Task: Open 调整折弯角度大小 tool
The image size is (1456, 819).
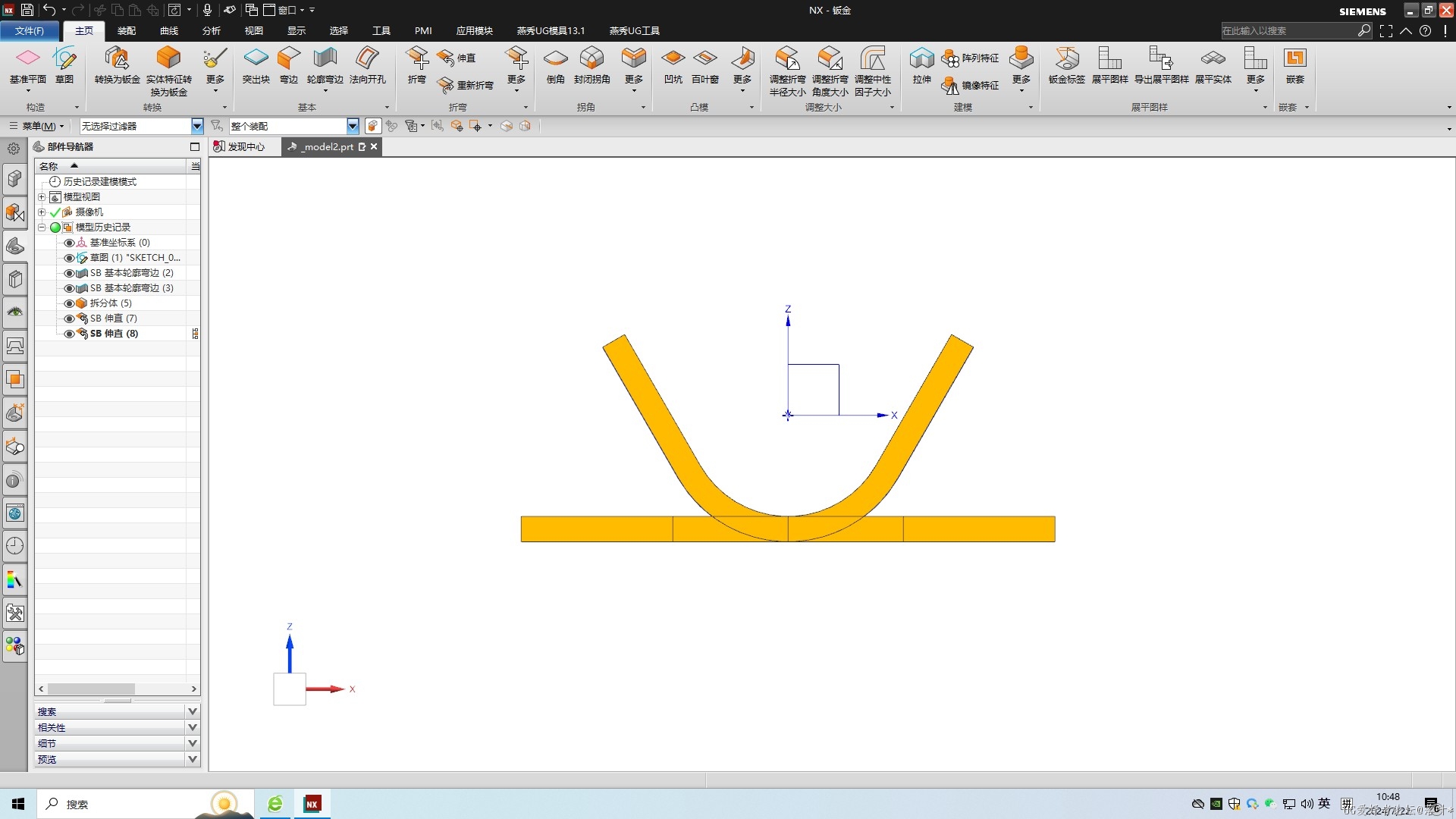Action: [830, 71]
